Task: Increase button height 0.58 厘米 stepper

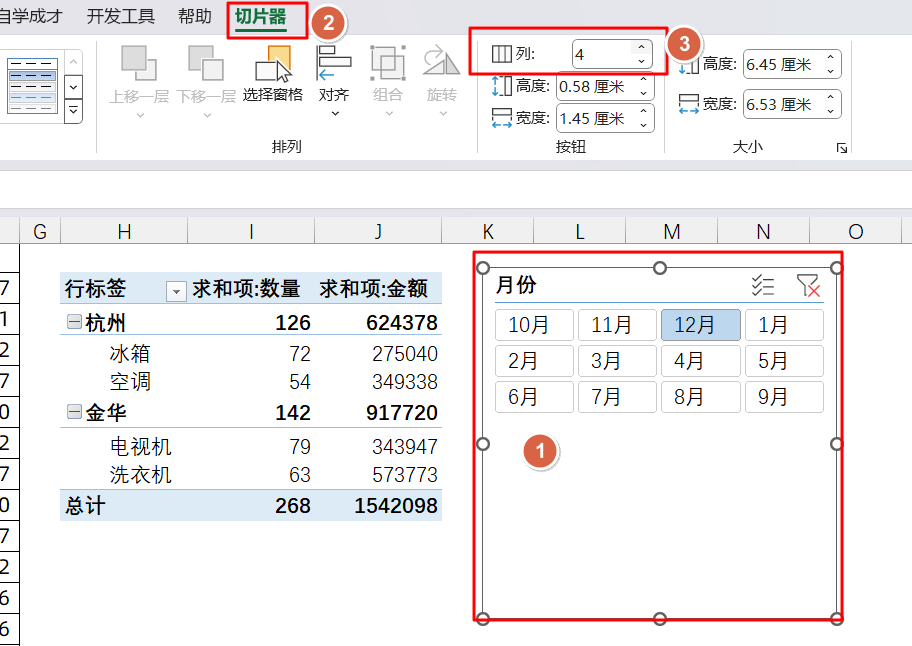Action: click(x=643, y=80)
